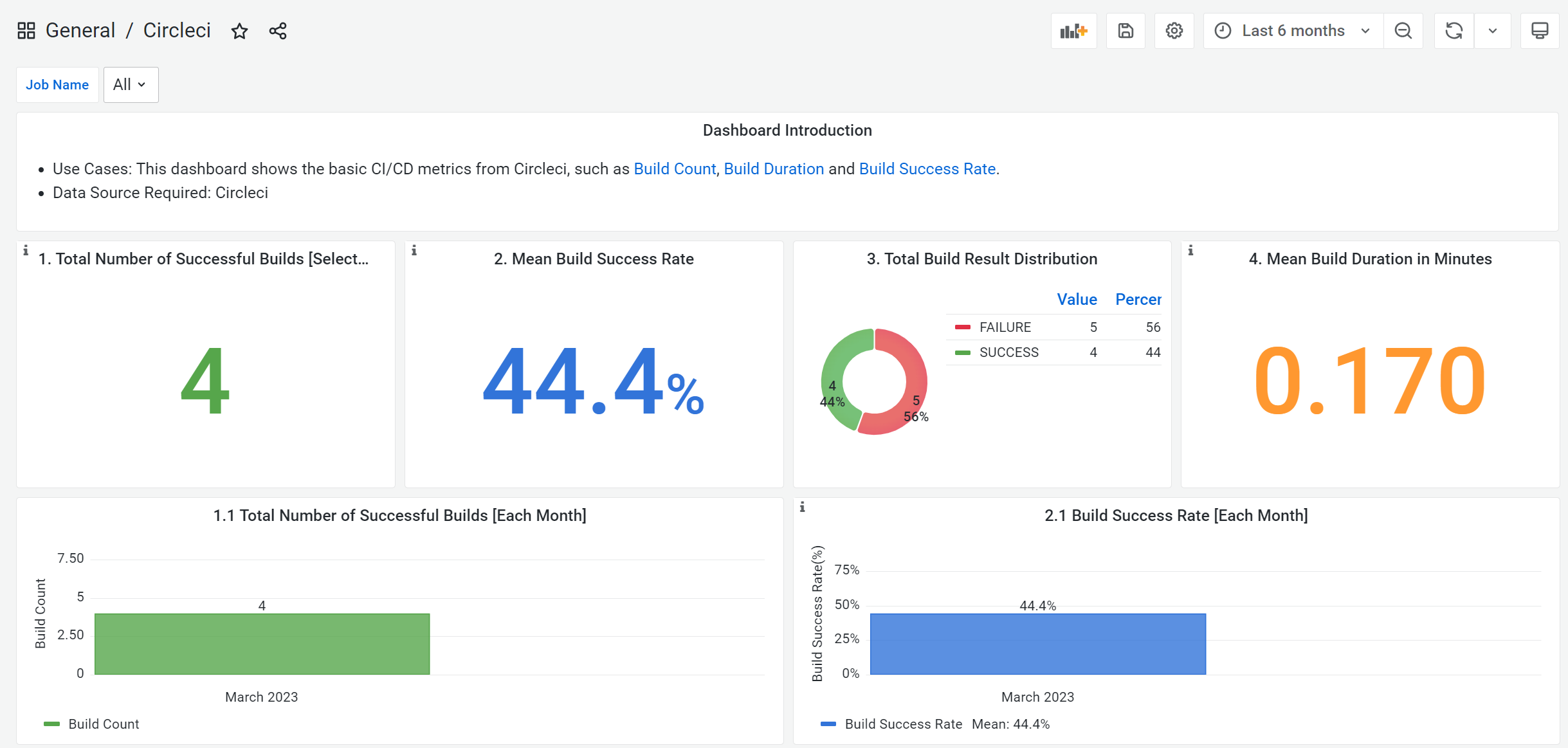The image size is (1568, 748).
Task: Share the dashboard
Action: 278,31
